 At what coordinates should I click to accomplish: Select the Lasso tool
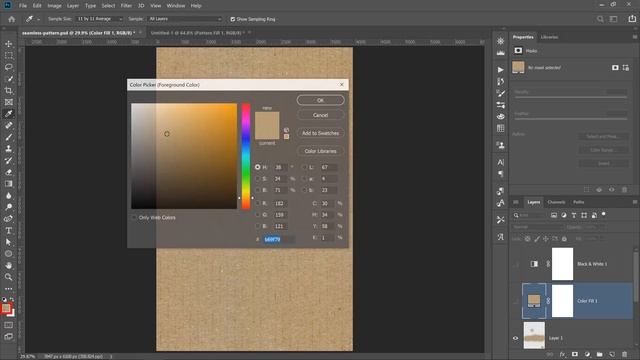tap(9, 67)
